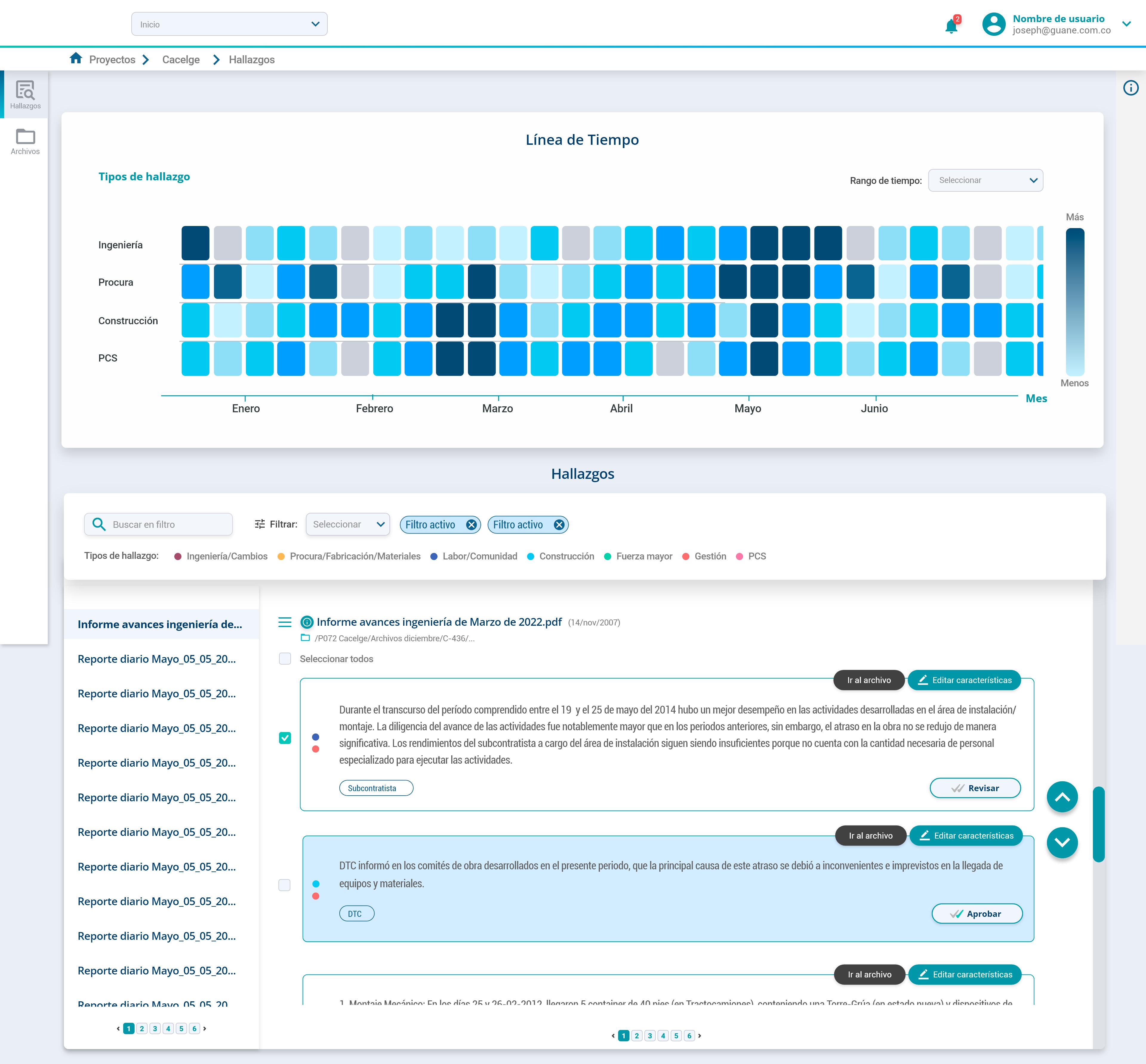Check the Seleccionar todos checkbox
The height and width of the screenshot is (1064, 1146).
tap(285, 659)
